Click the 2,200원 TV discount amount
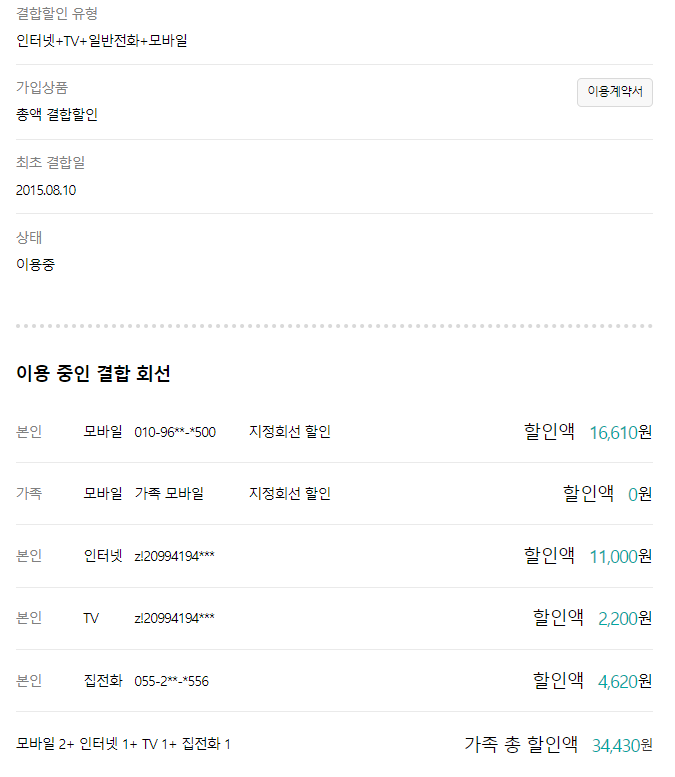This screenshot has height=777, width=675. click(624, 618)
